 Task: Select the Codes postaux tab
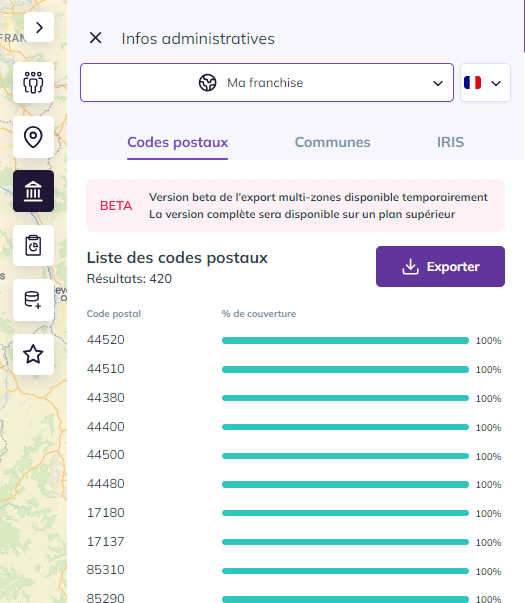[178, 142]
